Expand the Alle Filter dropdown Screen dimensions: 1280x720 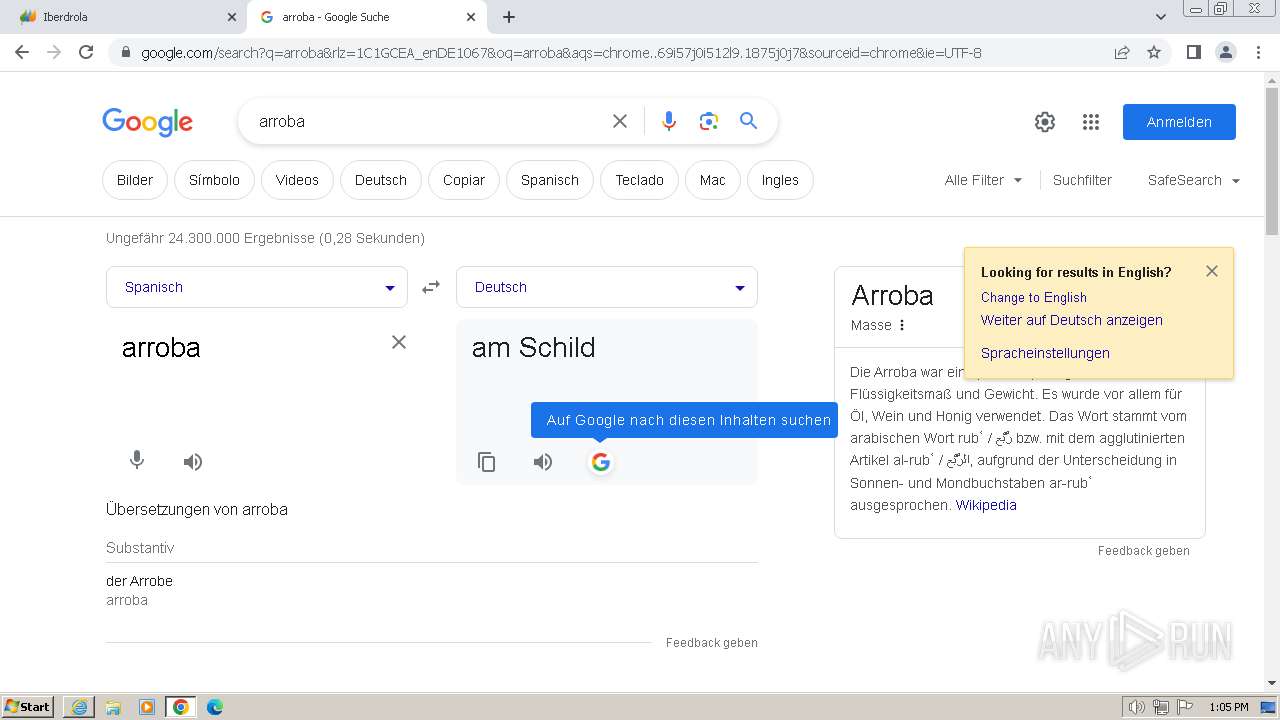point(983,180)
